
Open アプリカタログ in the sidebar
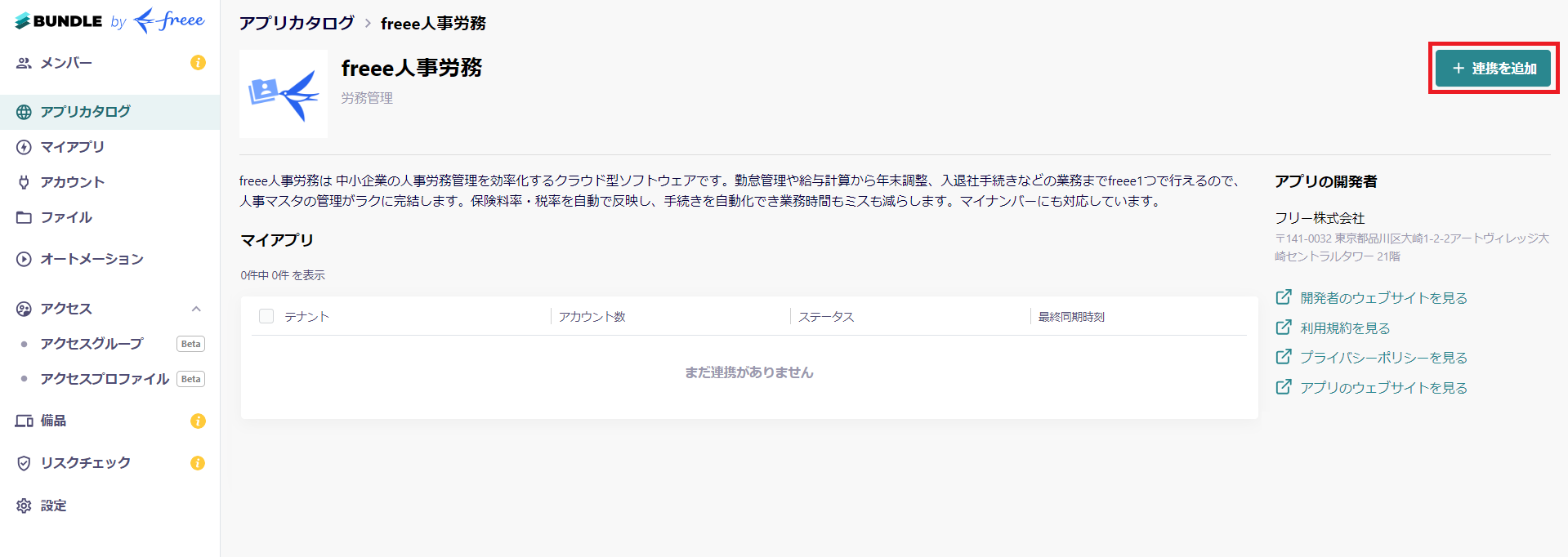coord(109,112)
